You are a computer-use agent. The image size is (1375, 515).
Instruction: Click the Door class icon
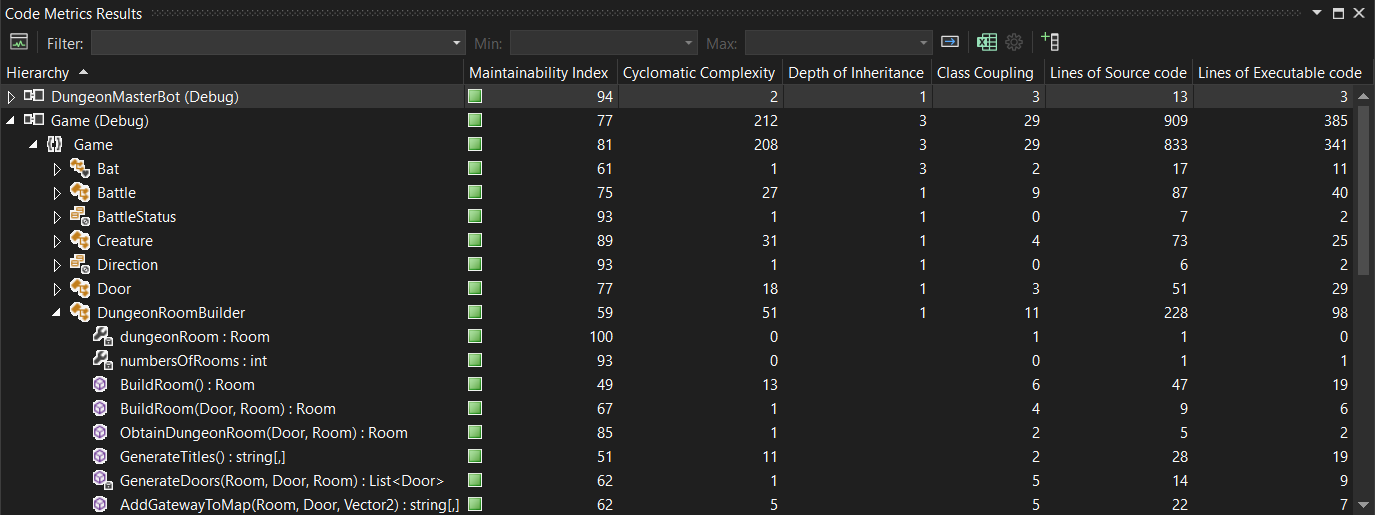click(80, 289)
